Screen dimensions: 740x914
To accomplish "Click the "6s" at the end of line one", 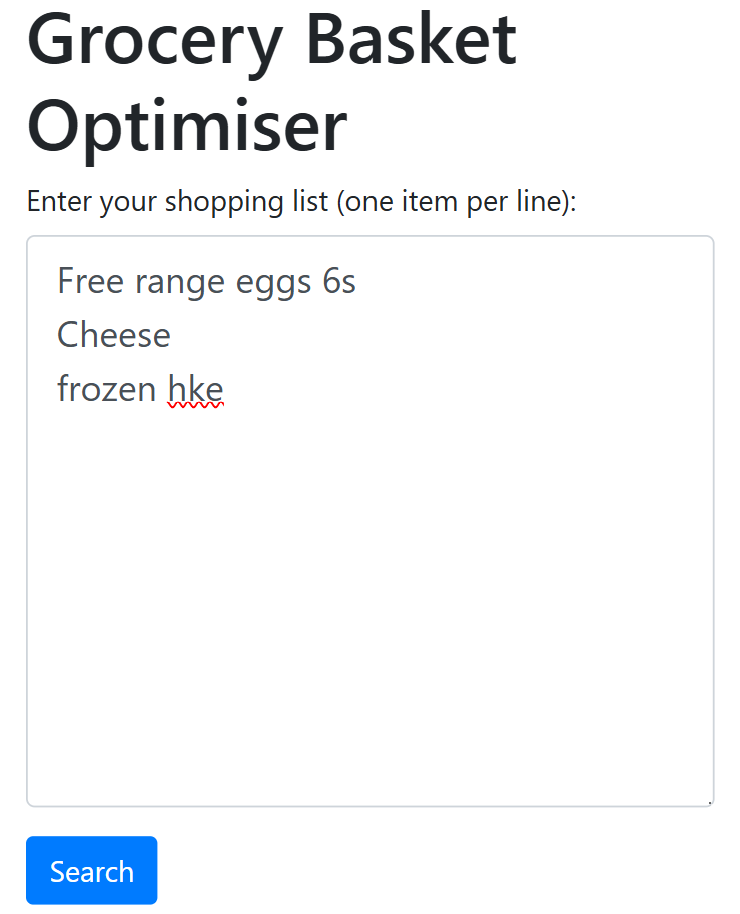I will 338,281.
